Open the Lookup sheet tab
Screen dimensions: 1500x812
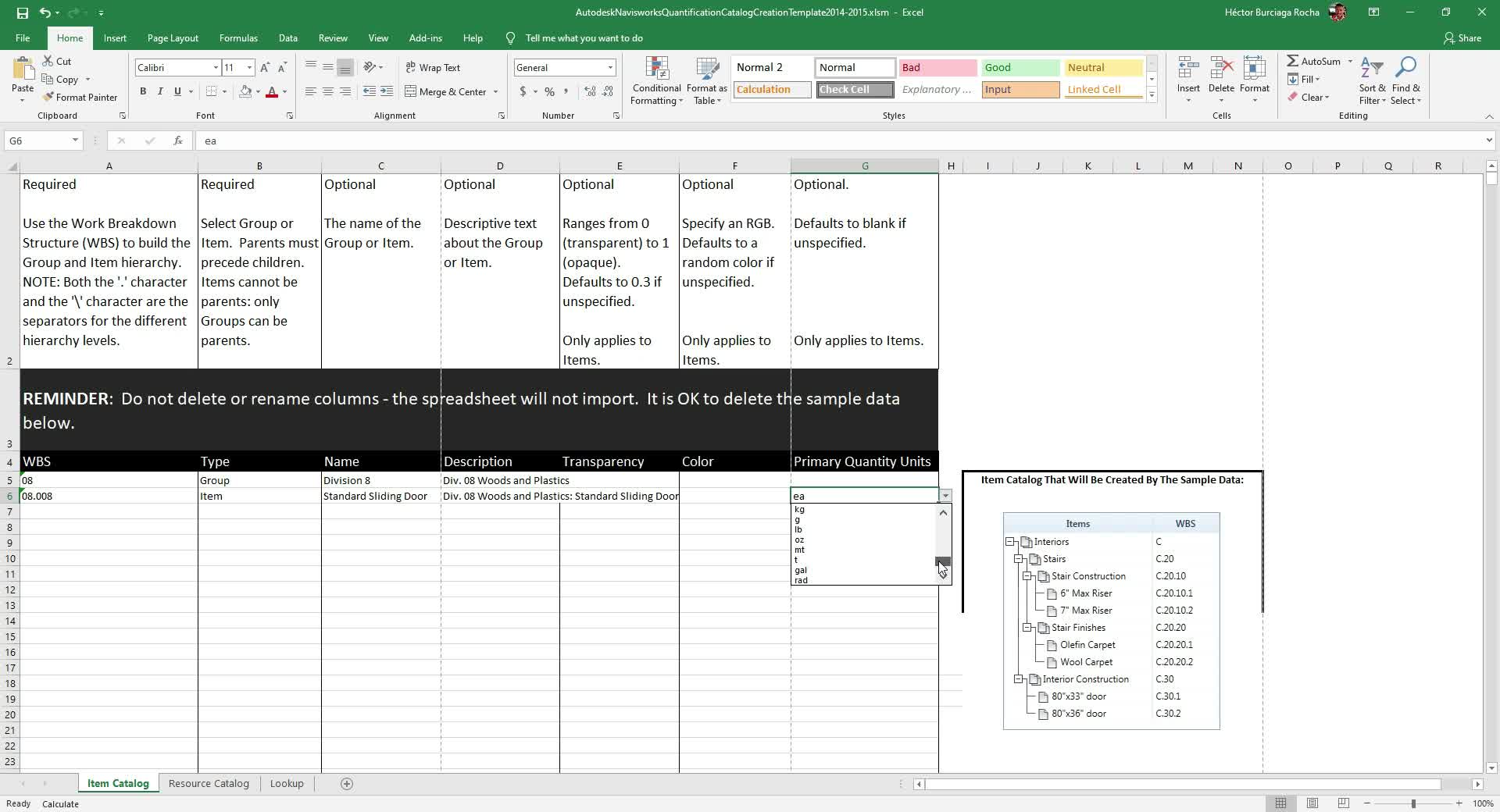click(x=287, y=783)
